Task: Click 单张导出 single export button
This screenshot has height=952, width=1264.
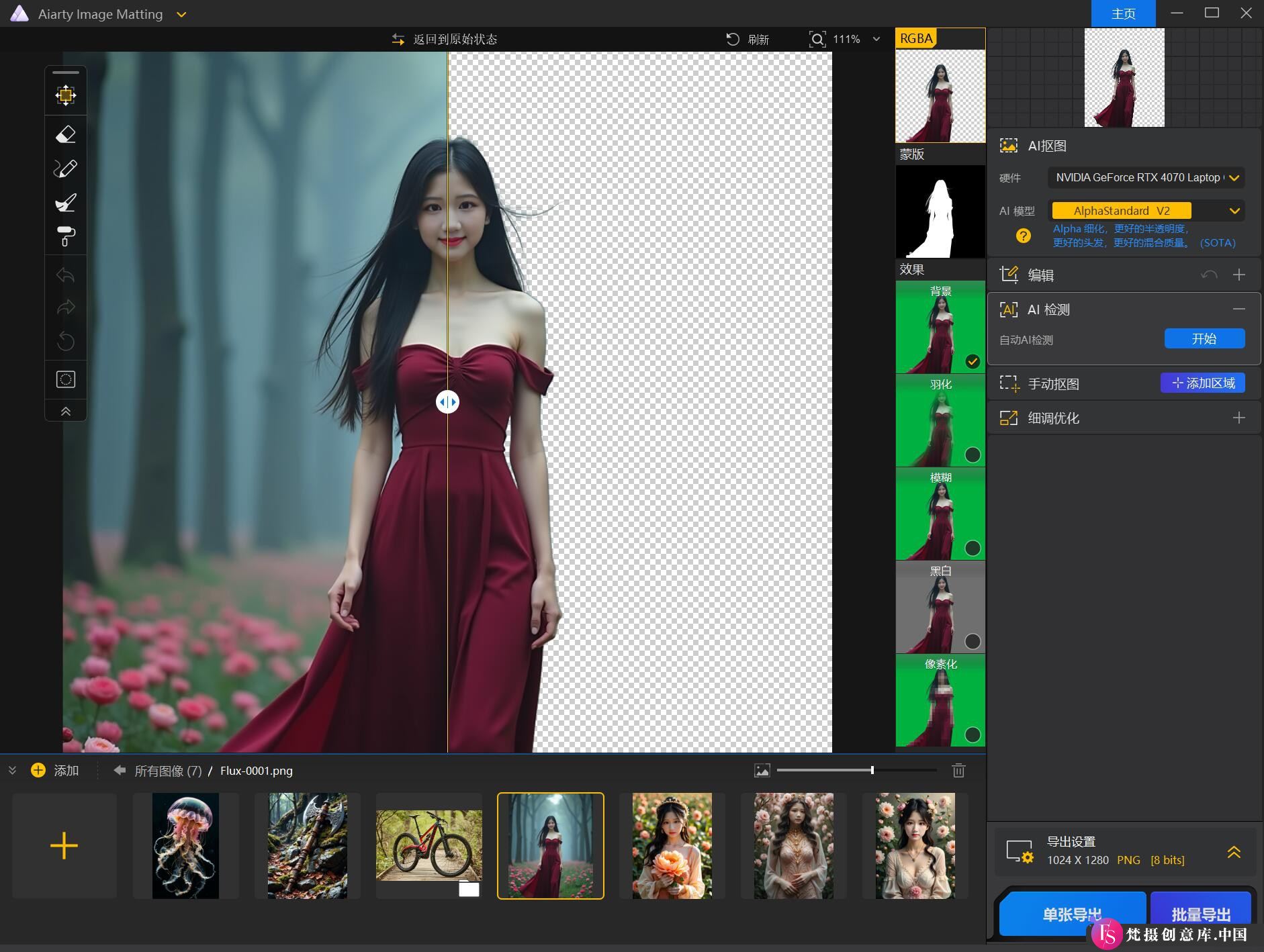Action: [x=1072, y=913]
